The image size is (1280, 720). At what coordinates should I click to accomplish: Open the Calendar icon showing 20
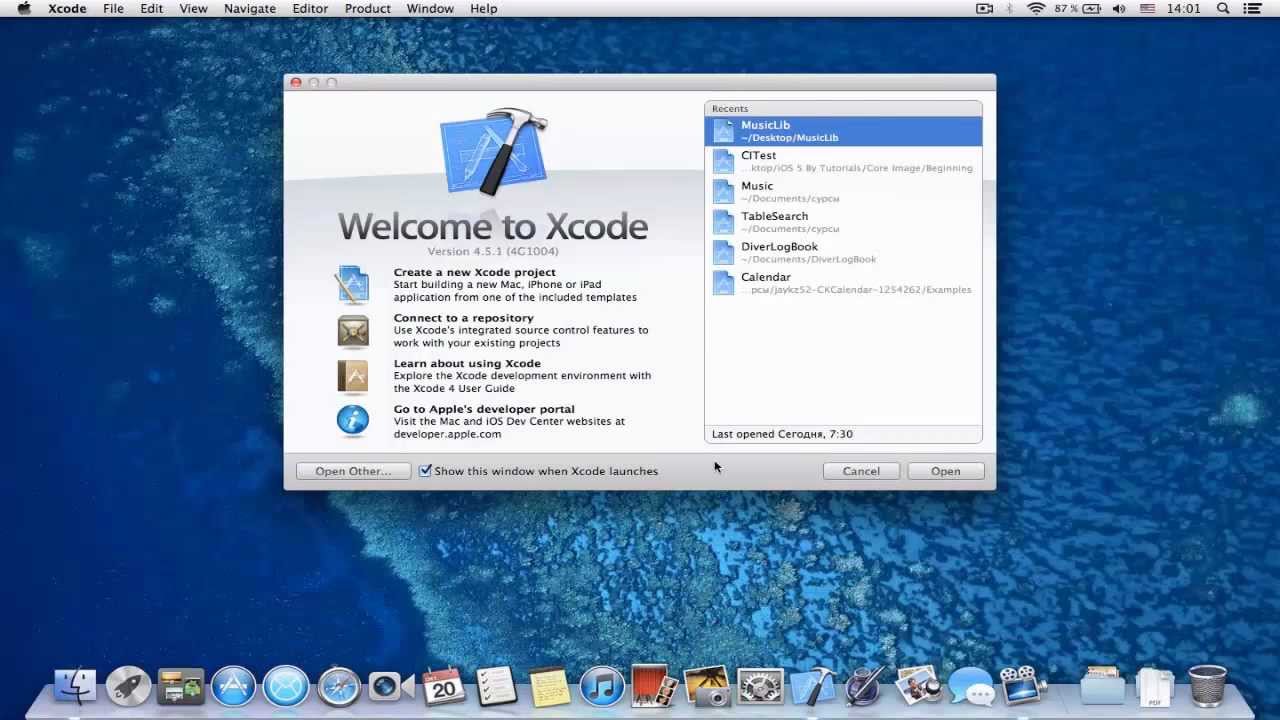pyautogui.click(x=444, y=686)
